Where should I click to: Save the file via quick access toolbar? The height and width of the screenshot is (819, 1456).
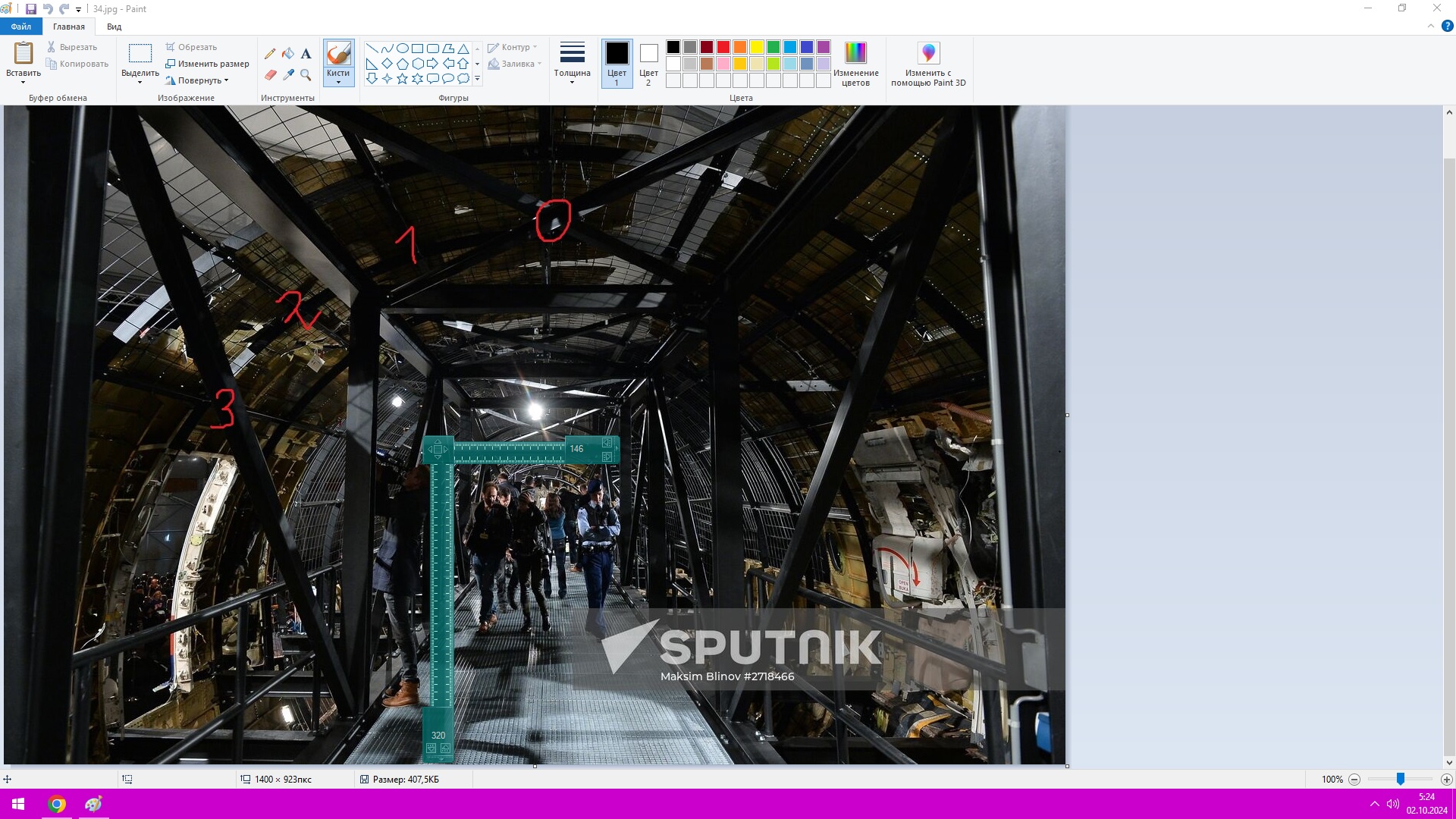(x=31, y=9)
